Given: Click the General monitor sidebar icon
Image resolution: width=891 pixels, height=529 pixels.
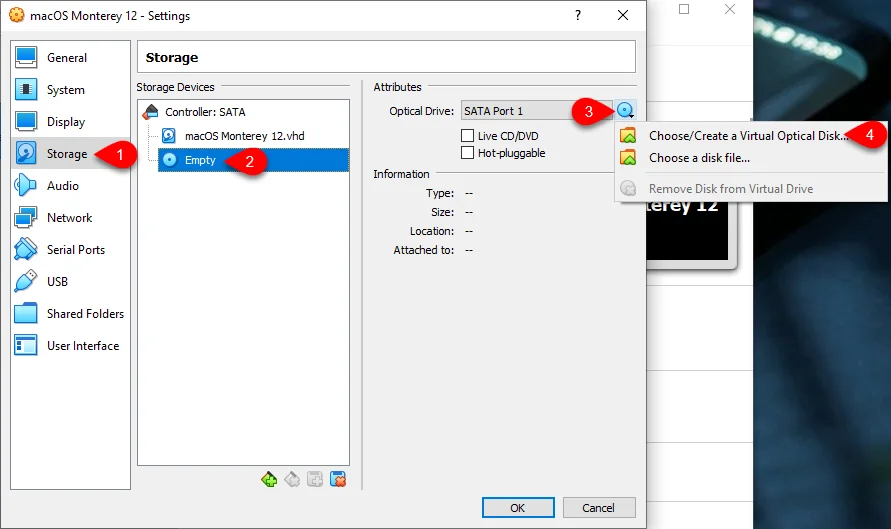Looking at the screenshot, I should (26, 57).
